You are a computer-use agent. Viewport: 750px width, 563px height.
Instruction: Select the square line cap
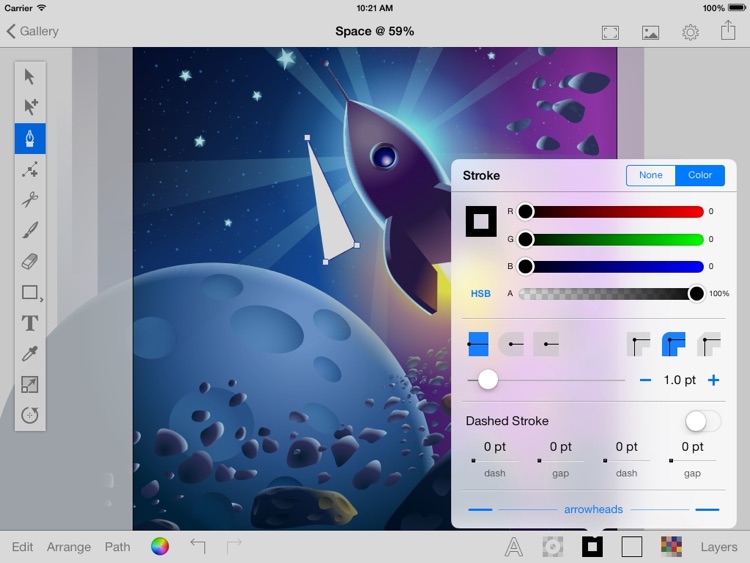click(546, 344)
